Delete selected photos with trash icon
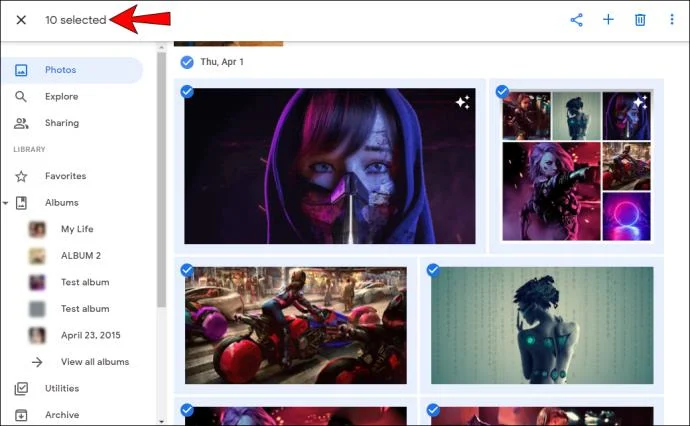Screen dimensions: 690x426 [640, 20]
